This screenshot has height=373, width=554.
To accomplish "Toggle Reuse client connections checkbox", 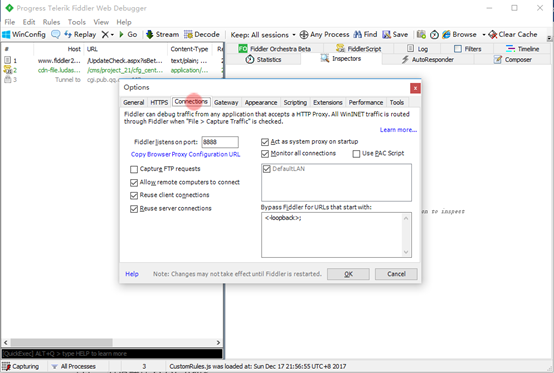I will [x=134, y=196].
